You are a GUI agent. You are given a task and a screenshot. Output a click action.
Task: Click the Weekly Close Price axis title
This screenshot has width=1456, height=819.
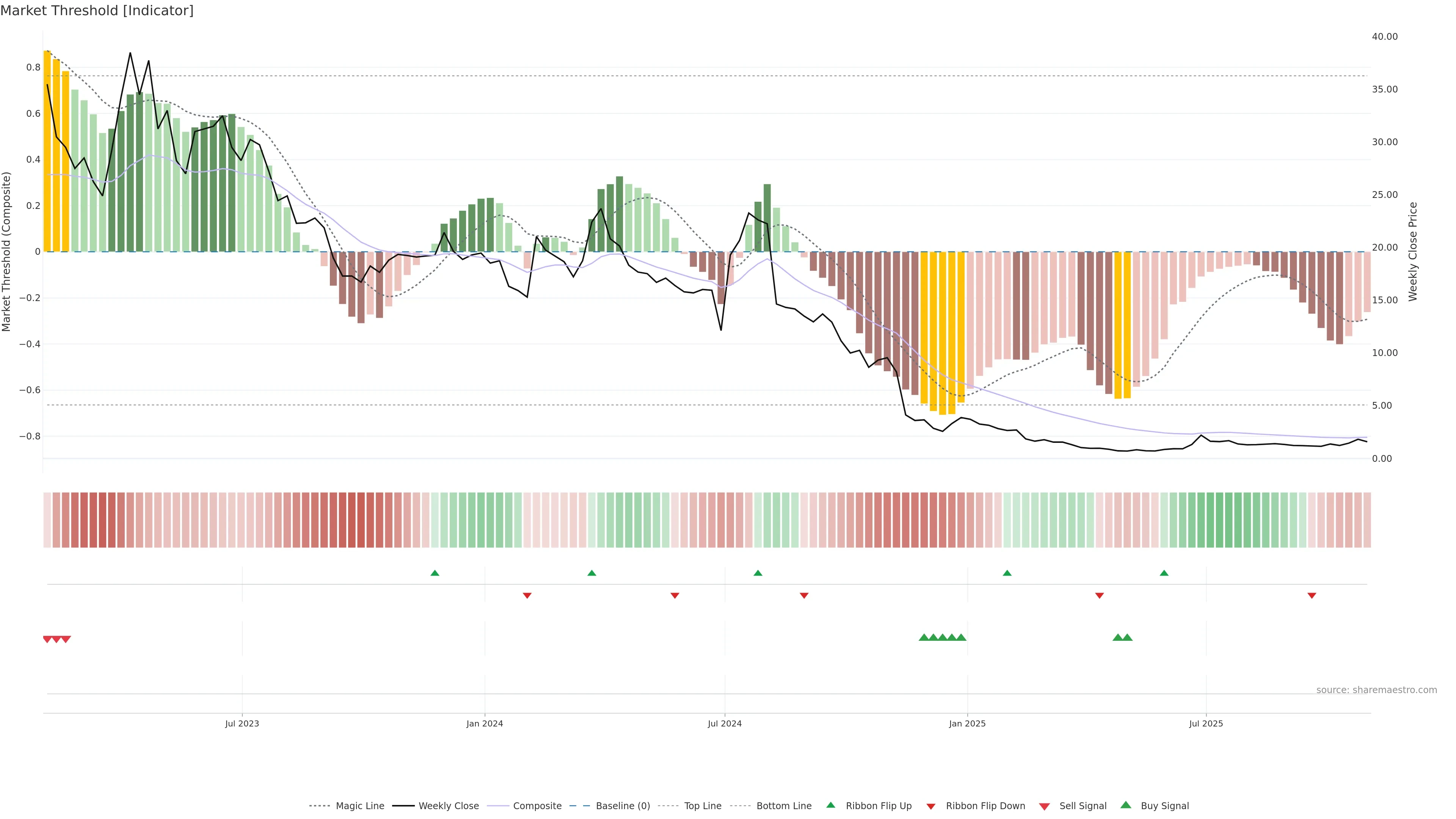pos(1412,251)
